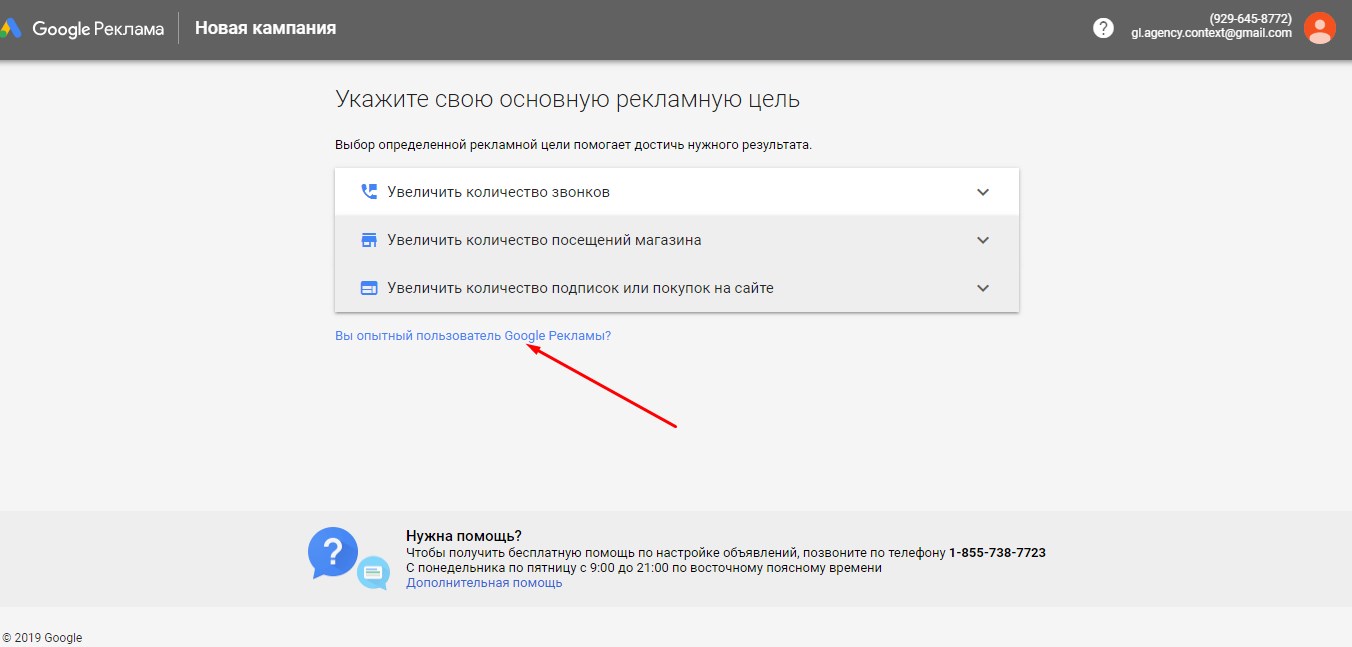The height and width of the screenshot is (647, 1352).
Task: Open the help question mark icon
Action: coord(1103,28)
